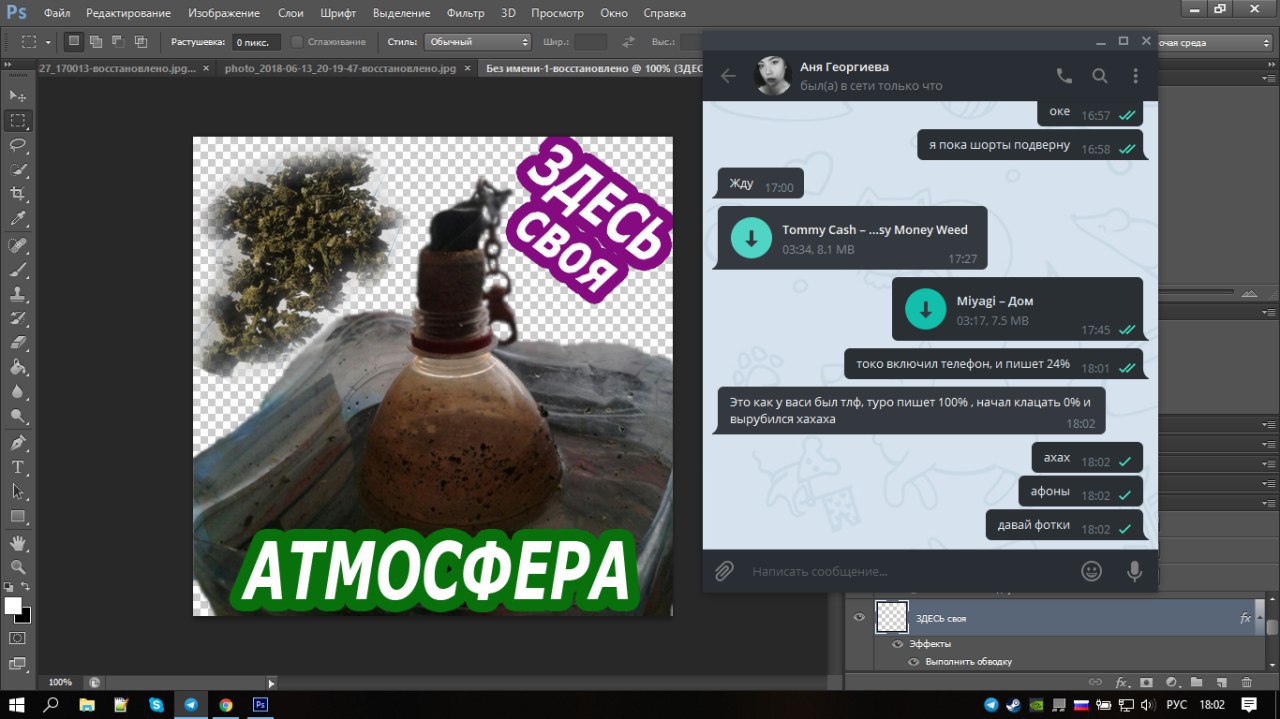1280x719 pixels.
Task: Toggle "Выполнить обводку" stroke effect visibility
Action: [913, 662]
